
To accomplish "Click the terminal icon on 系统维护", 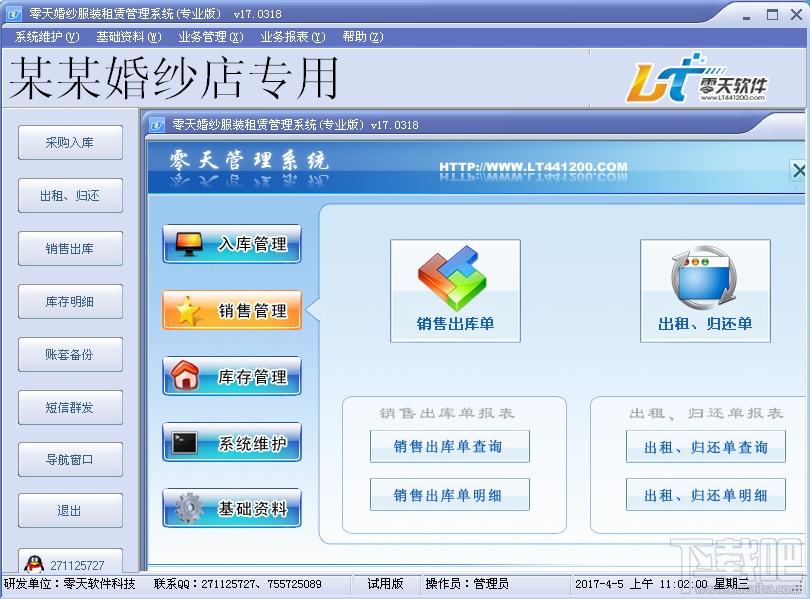I will [184, 443].
